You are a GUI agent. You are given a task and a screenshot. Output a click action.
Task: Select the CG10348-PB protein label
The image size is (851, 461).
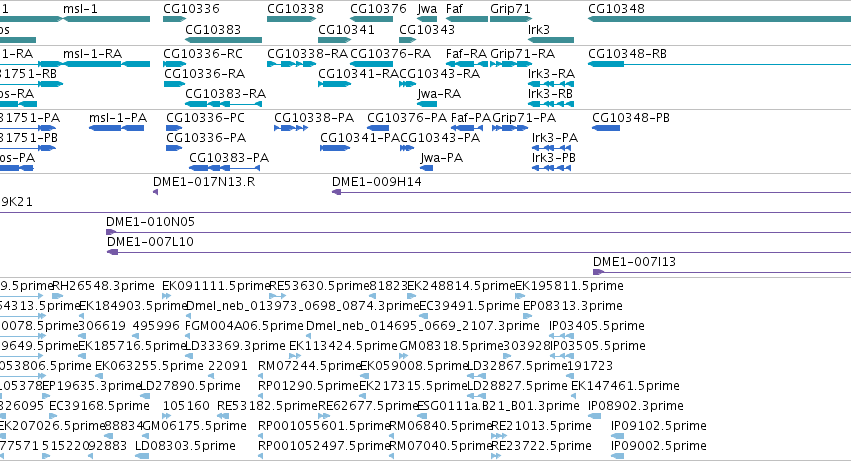coord(631,118)
